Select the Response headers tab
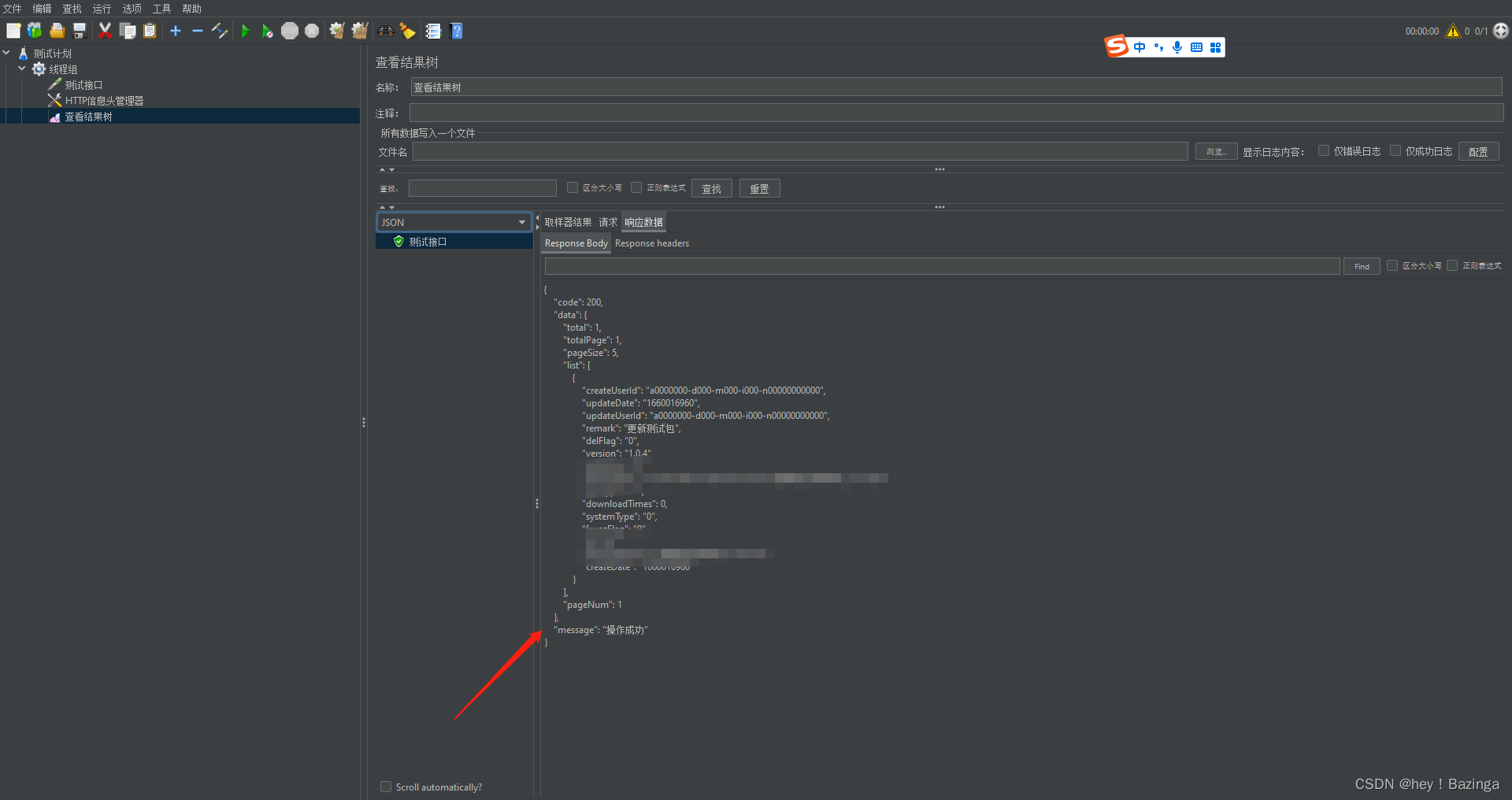 [x=652, y=243]
